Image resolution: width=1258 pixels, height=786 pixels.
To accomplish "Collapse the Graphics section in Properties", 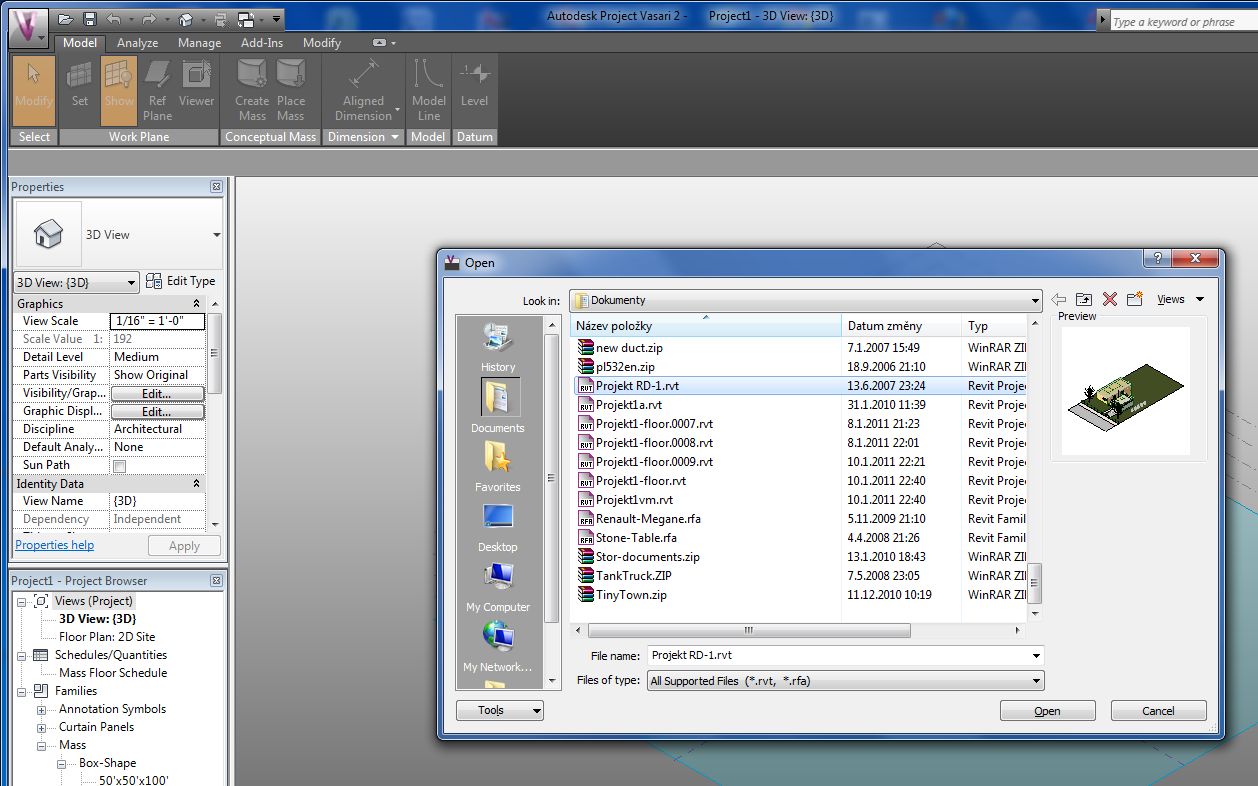I will [x=196, y=304].
